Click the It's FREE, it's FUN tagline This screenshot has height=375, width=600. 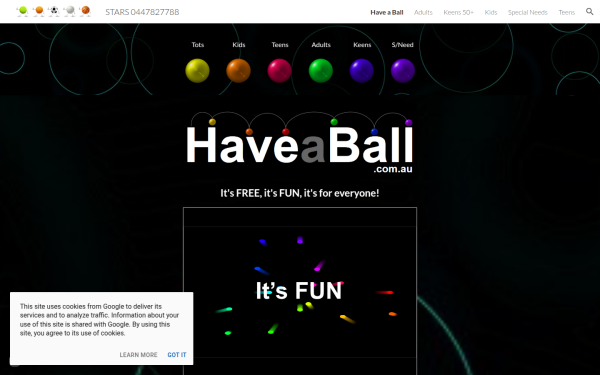tap(300, 193)
